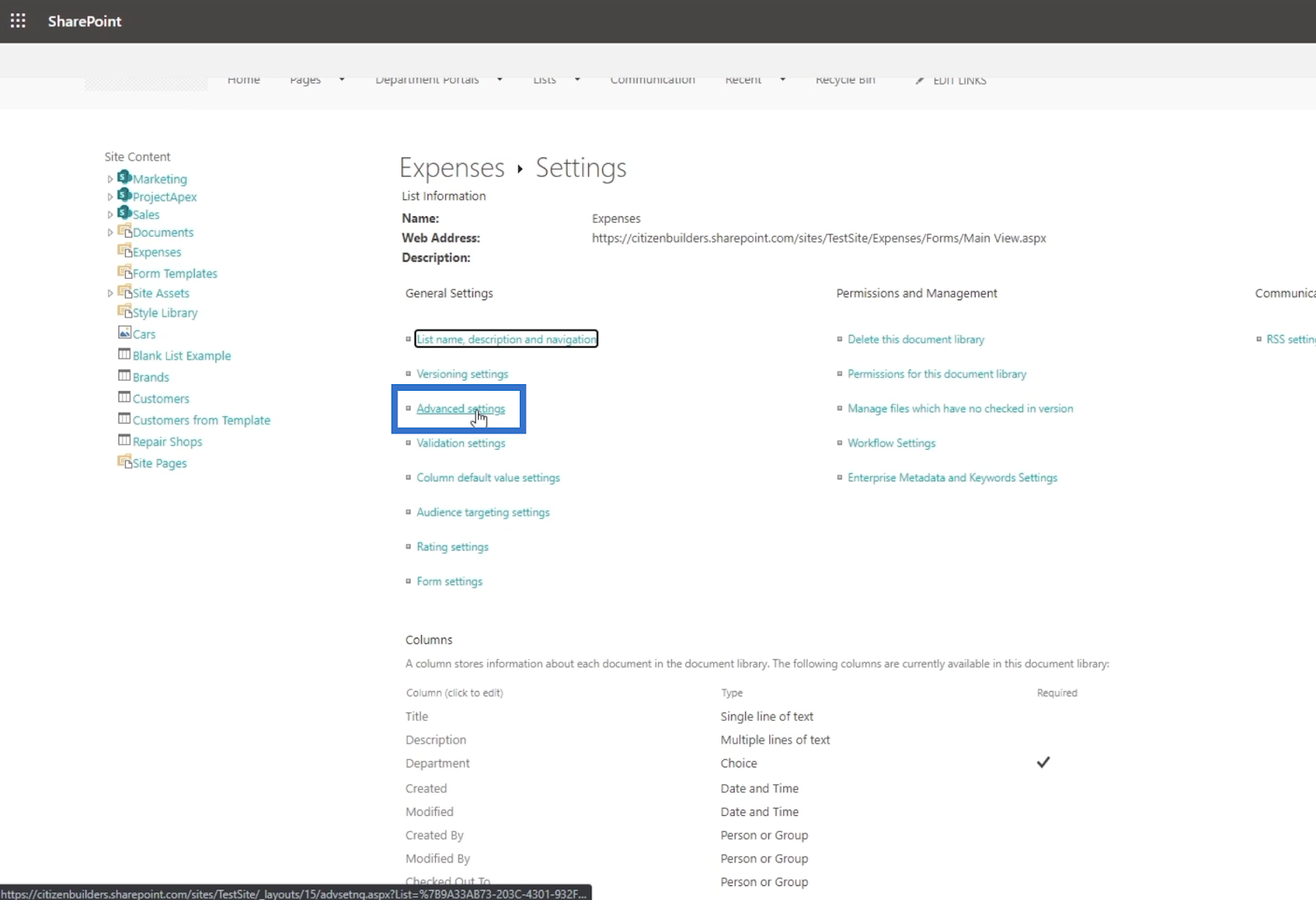The image size is (1316, 900).
Task: Select Form Templates in Site Content
Action: (x=174, y=273)
